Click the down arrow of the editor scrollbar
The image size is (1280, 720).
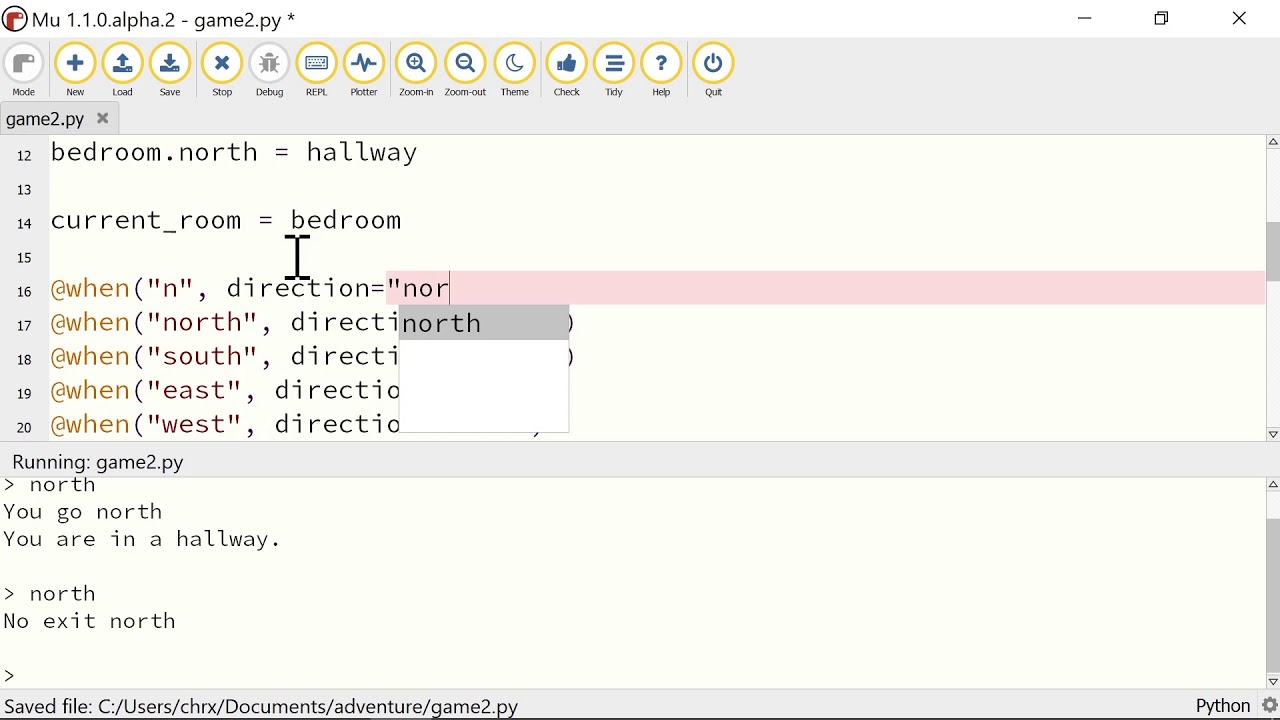tap(1273, 434)
